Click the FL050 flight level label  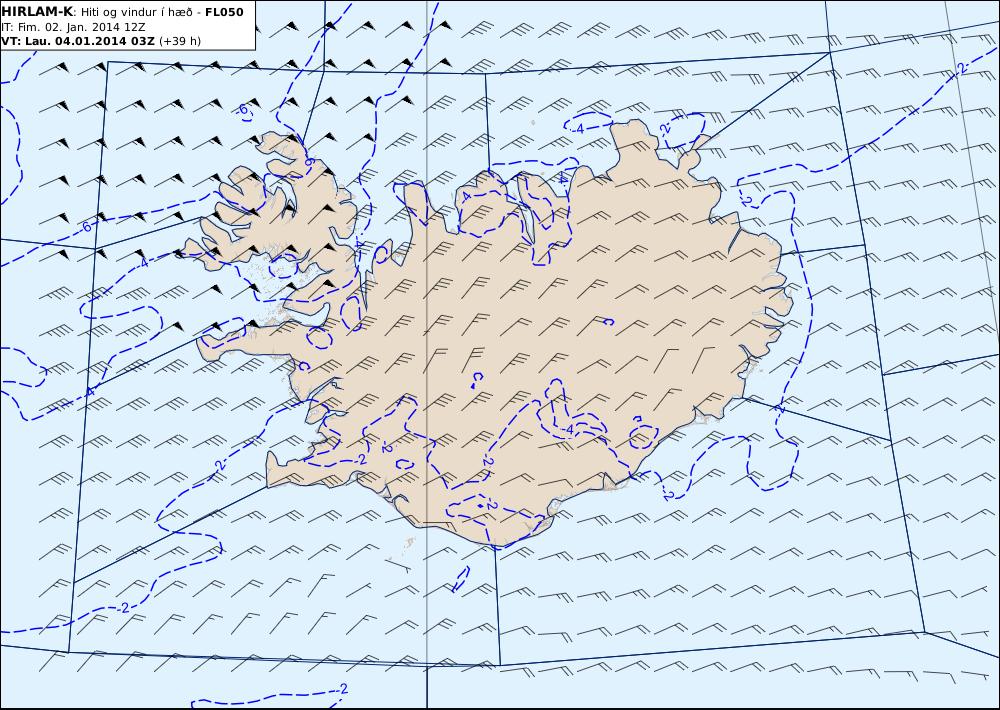pyautogui.click(x=224, y=12)
